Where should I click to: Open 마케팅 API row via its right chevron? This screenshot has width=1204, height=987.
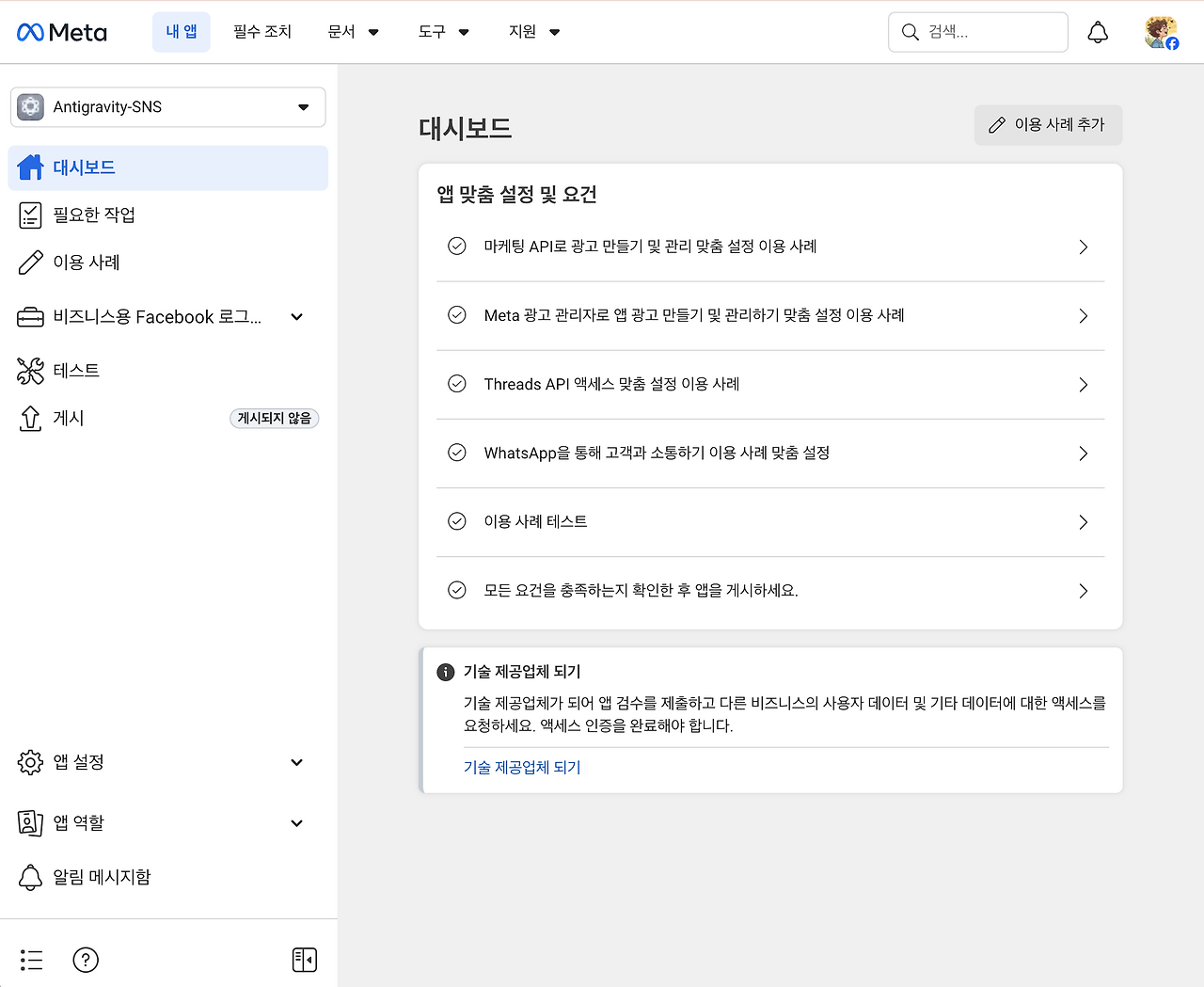[1084, 247]
